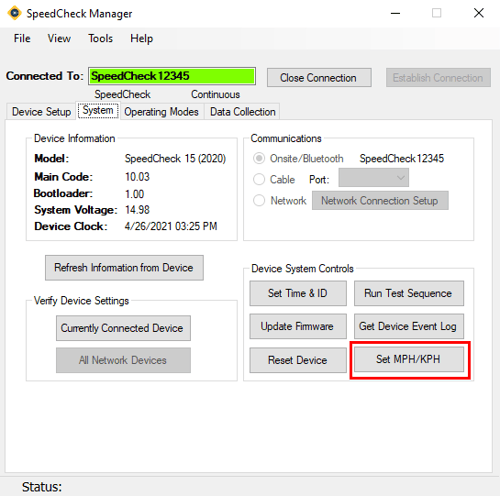Expand the Port dropdown
The image size is (500, 496).
point(374,178)
